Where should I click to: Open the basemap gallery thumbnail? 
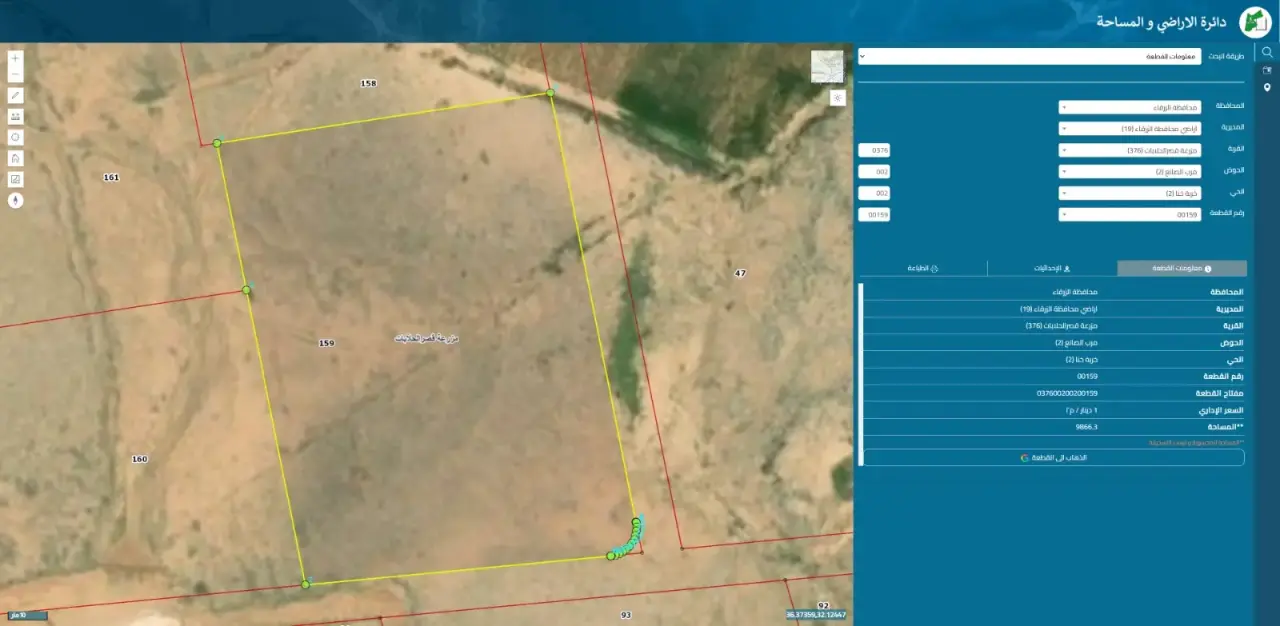827,67
